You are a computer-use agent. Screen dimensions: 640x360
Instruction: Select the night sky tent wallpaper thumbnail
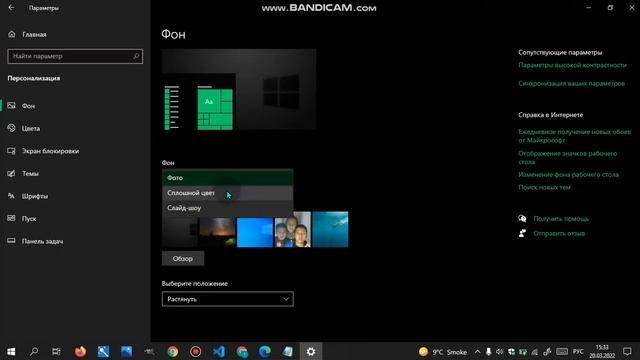218,232
